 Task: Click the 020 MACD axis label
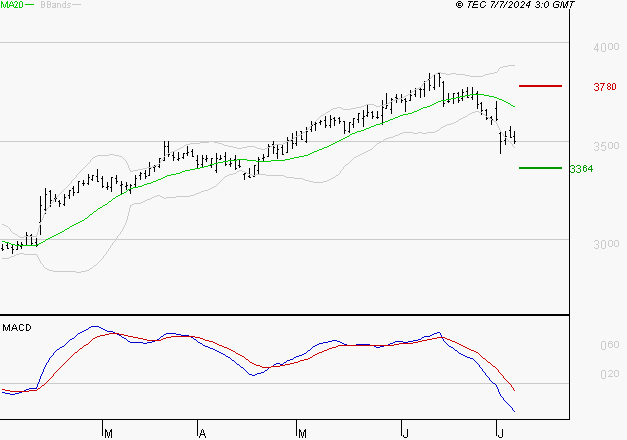[609, 374]
